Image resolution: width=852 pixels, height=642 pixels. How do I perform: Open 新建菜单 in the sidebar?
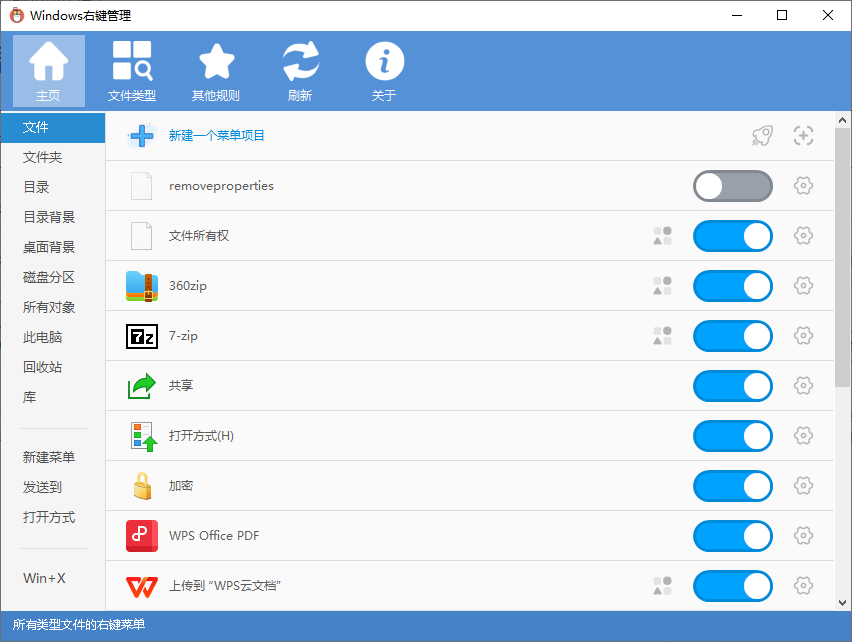pyautogui.click(x=53, y=457)
